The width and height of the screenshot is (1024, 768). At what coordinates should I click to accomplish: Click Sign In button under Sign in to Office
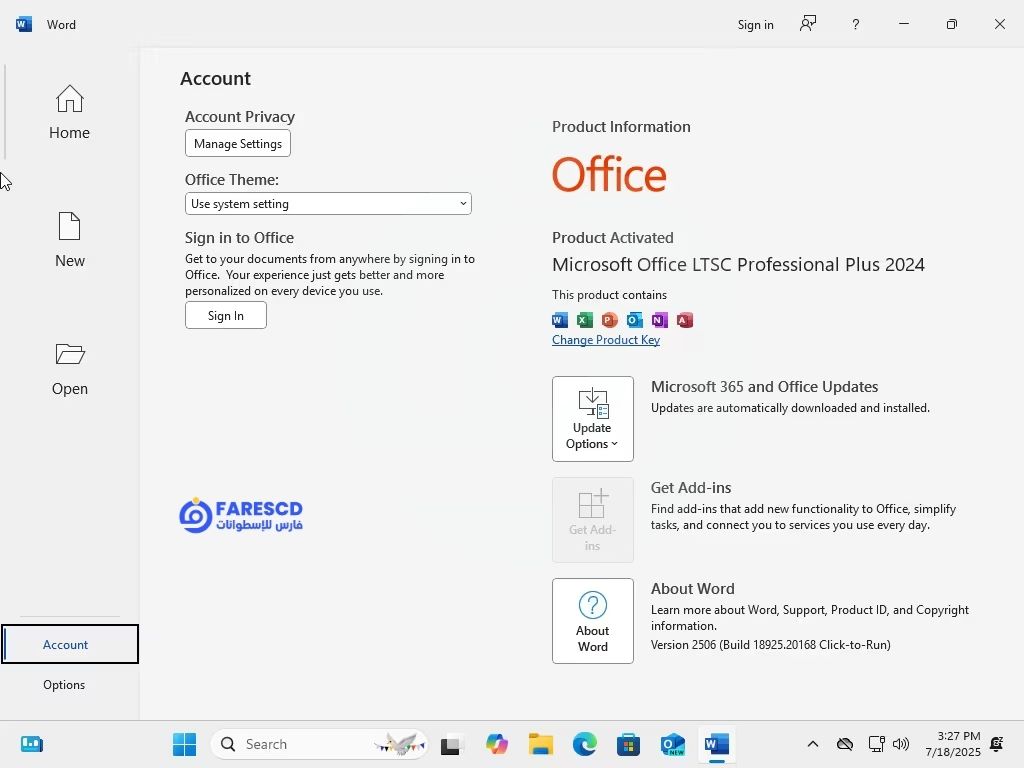pyautogui.click(x=226, y=315)
